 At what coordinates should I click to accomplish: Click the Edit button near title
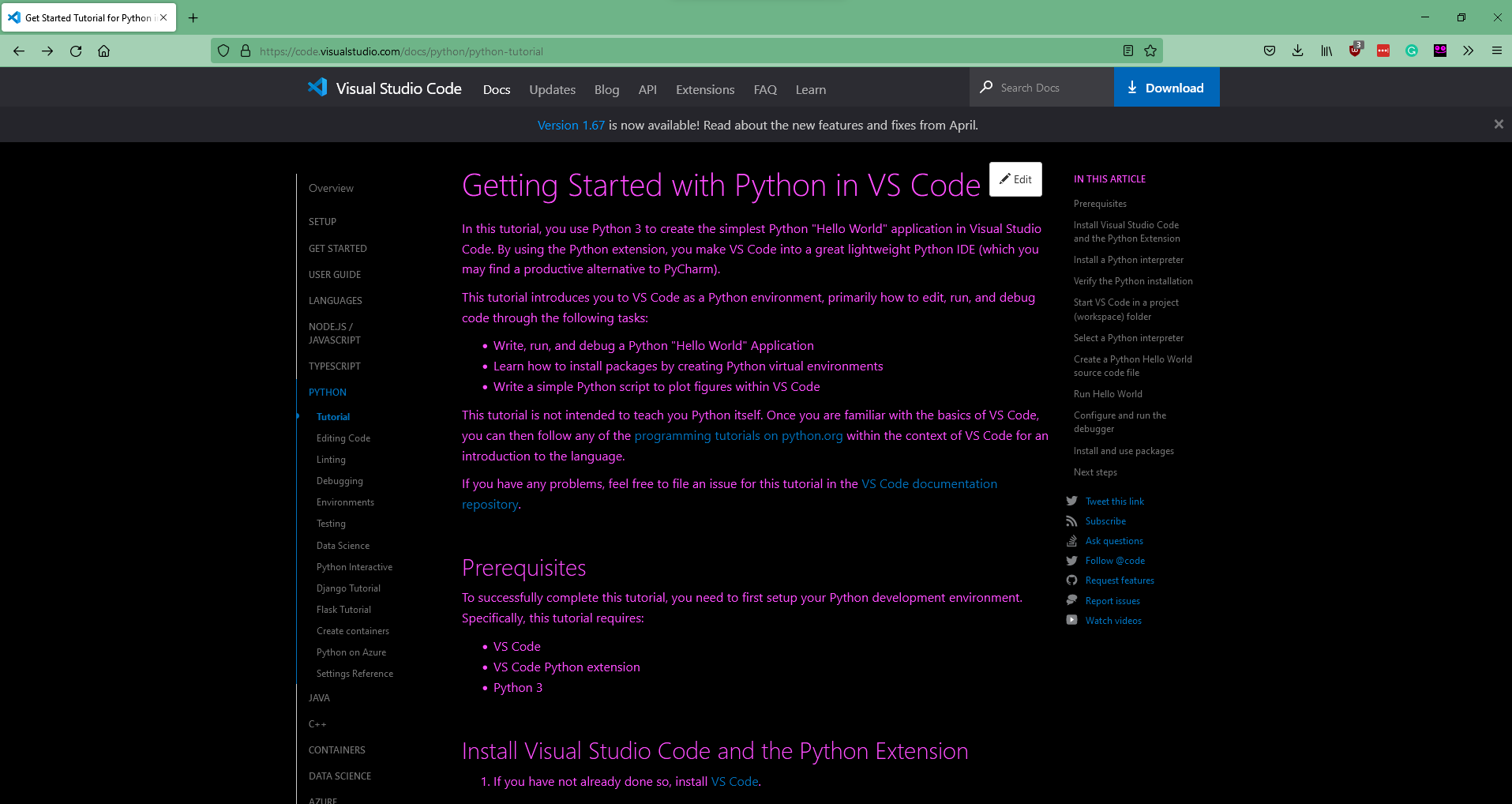point(1015,179)
